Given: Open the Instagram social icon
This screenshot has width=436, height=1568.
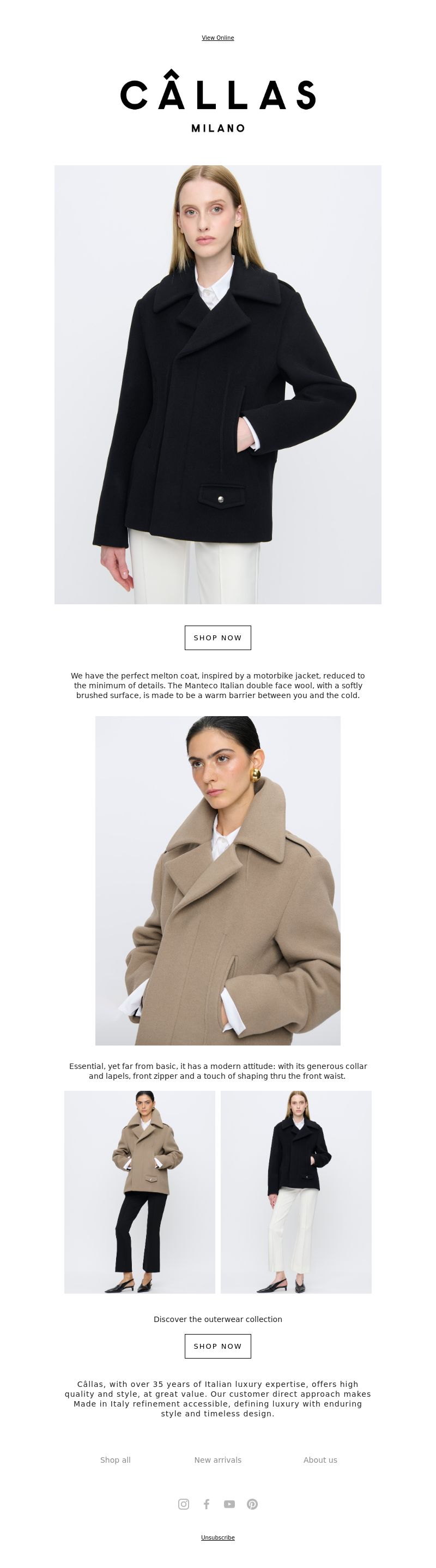Looking at the screenshot, I should [183, 1504].
